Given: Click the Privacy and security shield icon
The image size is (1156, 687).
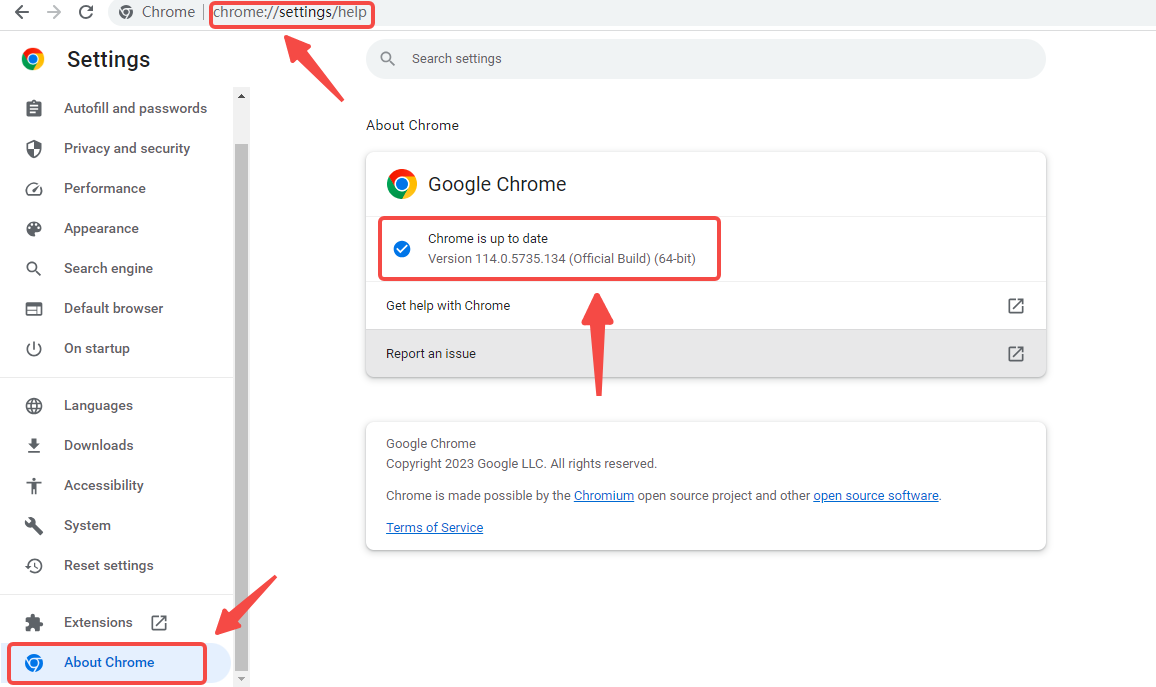Looking at the screenshot, I should click(x=34, y=148).
